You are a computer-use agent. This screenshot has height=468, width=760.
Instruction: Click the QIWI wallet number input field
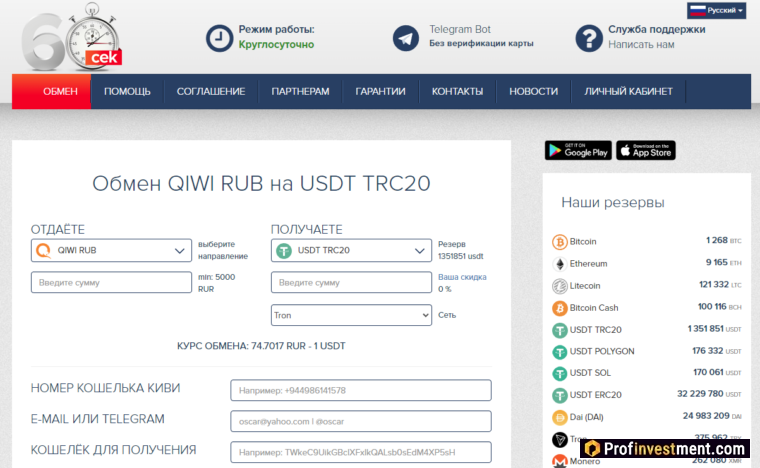click(361, 390)
